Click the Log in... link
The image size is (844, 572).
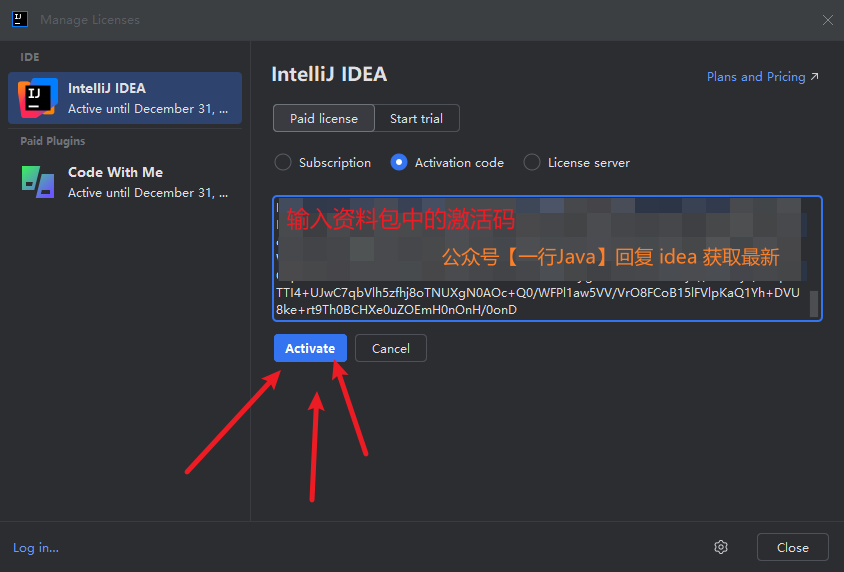[x=36, y=547]
